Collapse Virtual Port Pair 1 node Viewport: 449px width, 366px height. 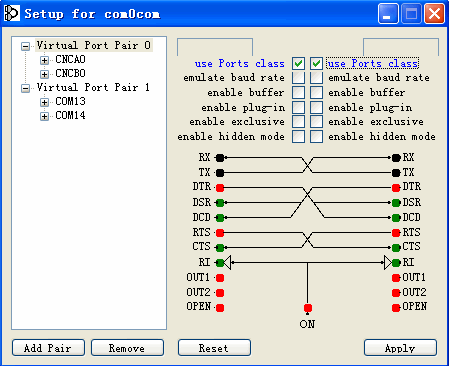point(25,88)
